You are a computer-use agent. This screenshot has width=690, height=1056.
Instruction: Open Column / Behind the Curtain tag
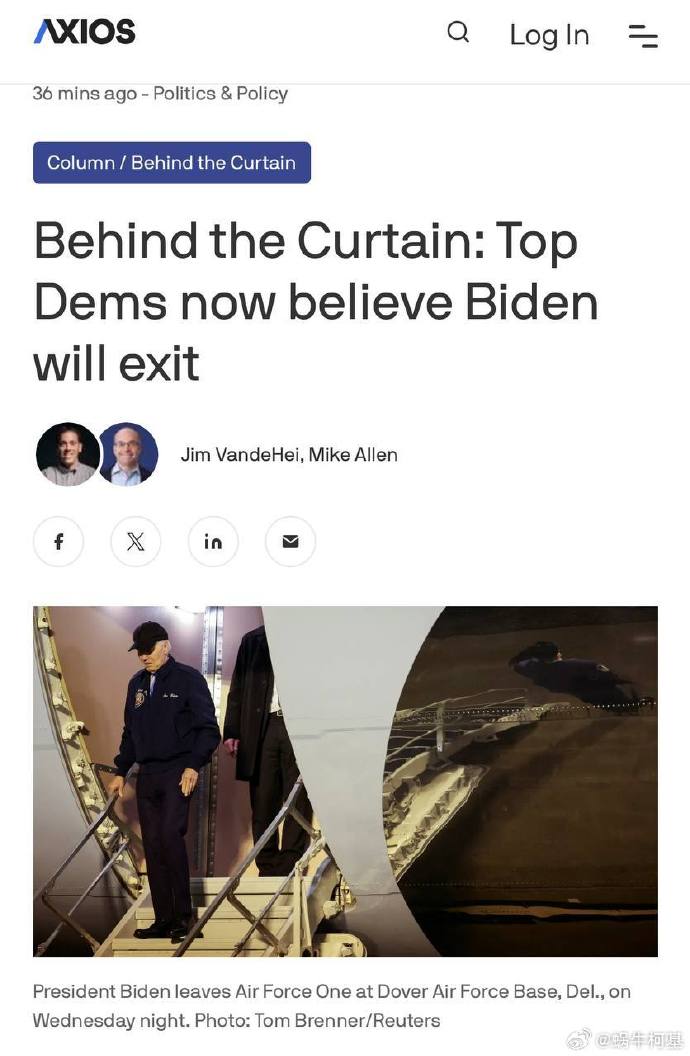click(172, 162)
